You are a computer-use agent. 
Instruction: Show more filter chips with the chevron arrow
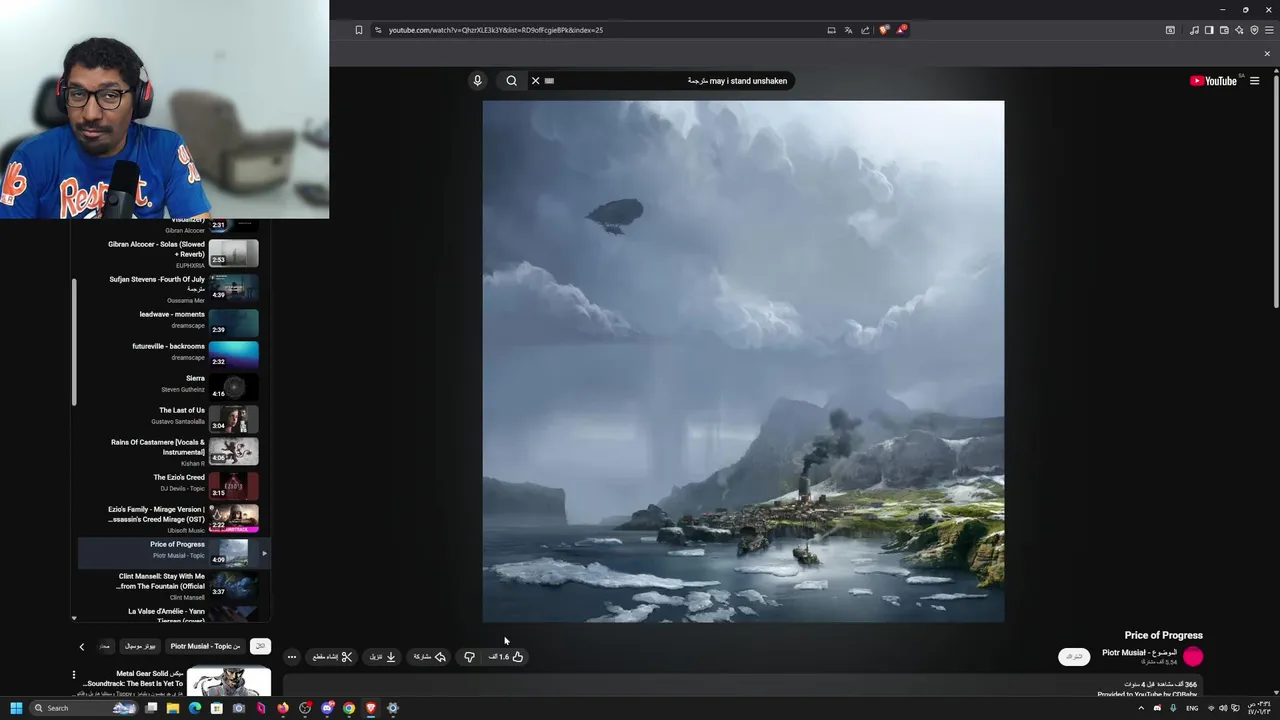[x=82, y=647]
